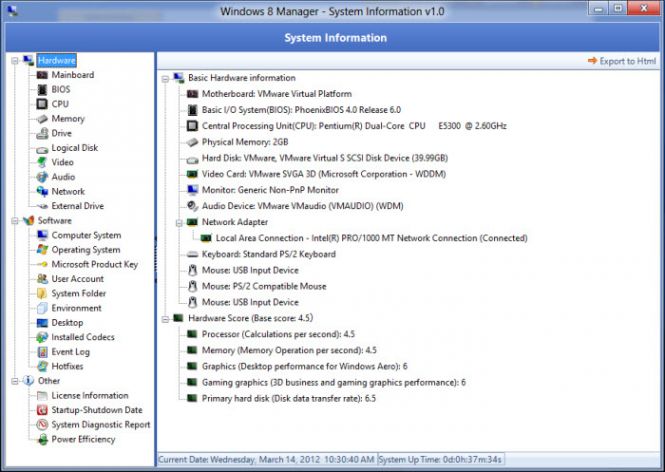Screen dimensions: 665x472
Task: Click the Video icon in sidebar
Action: (42, 162)
